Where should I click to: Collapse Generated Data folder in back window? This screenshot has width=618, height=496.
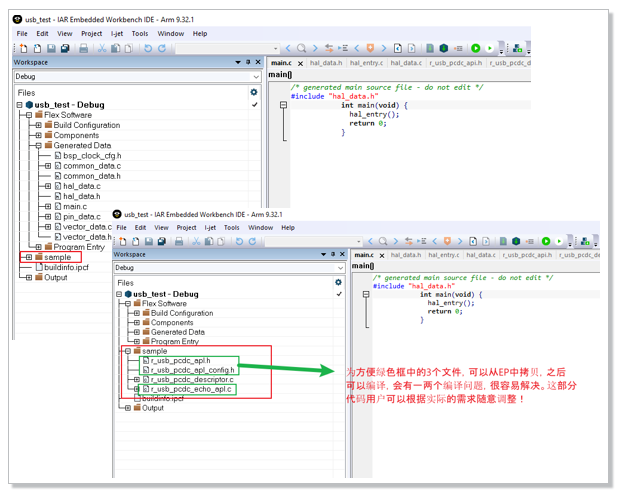coord(38,145)
